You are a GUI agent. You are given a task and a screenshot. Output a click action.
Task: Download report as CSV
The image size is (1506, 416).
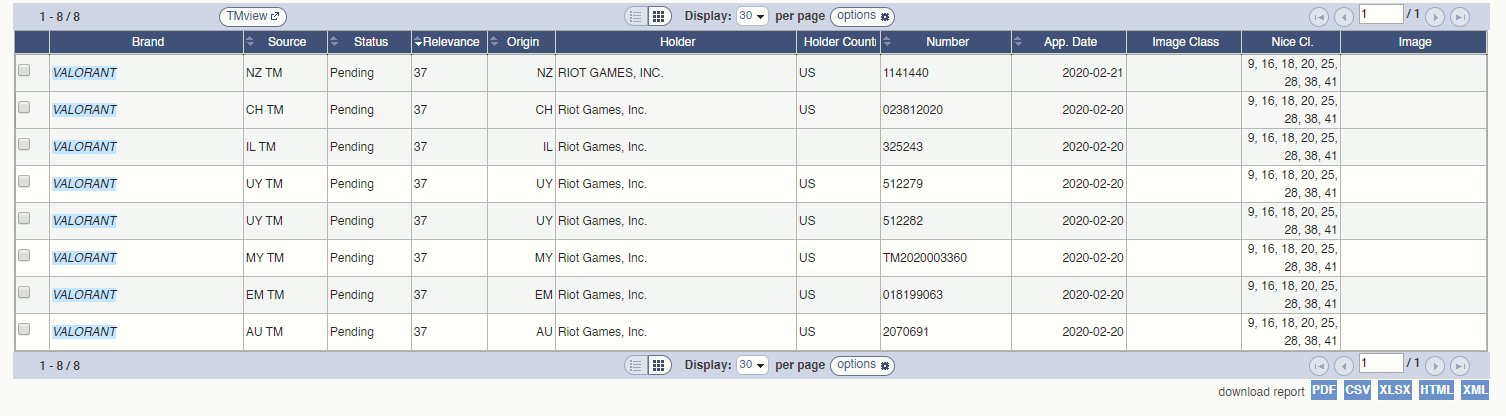1357,391
